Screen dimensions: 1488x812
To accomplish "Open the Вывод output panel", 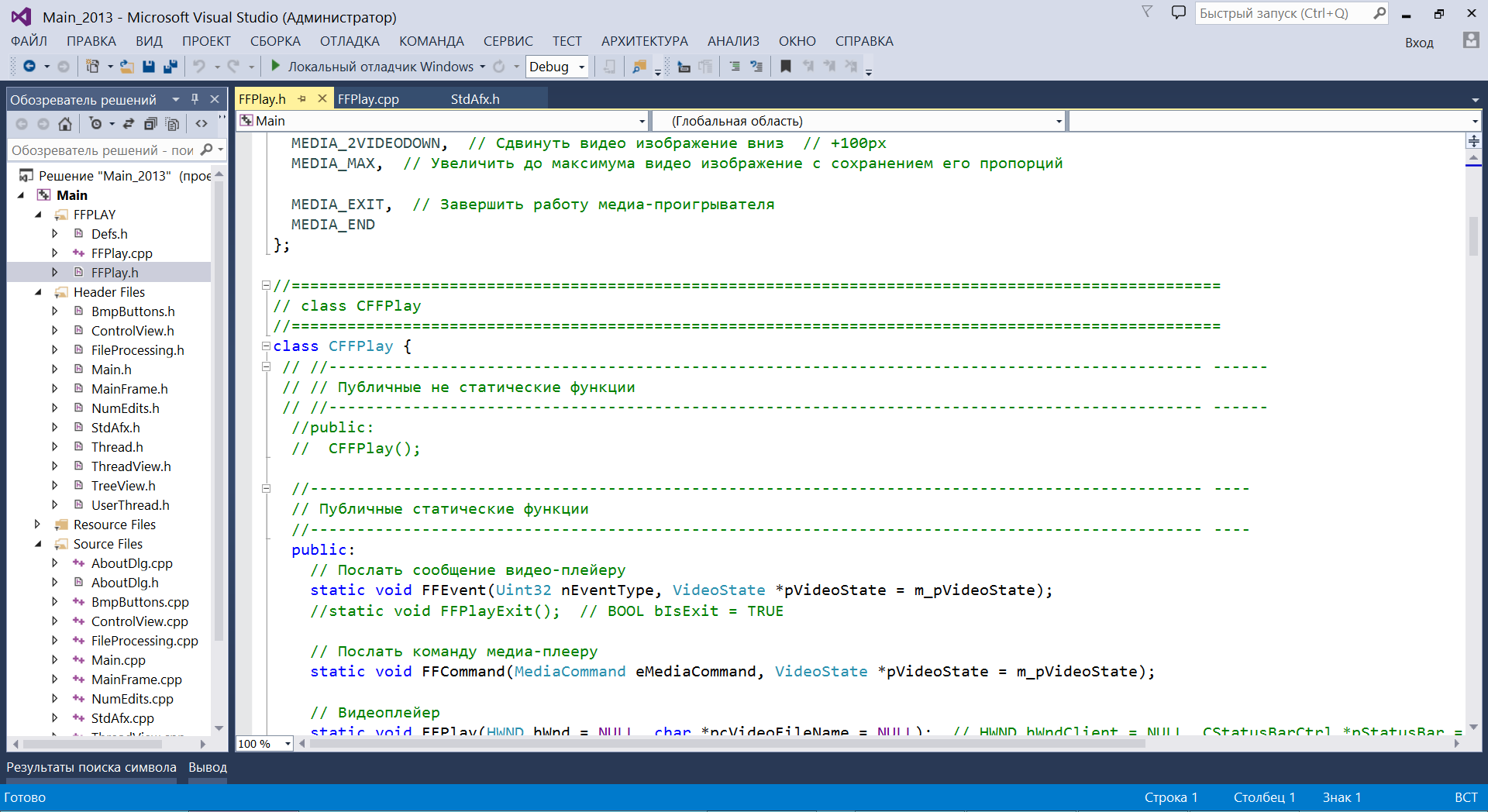I will click(x=208, y=767).
